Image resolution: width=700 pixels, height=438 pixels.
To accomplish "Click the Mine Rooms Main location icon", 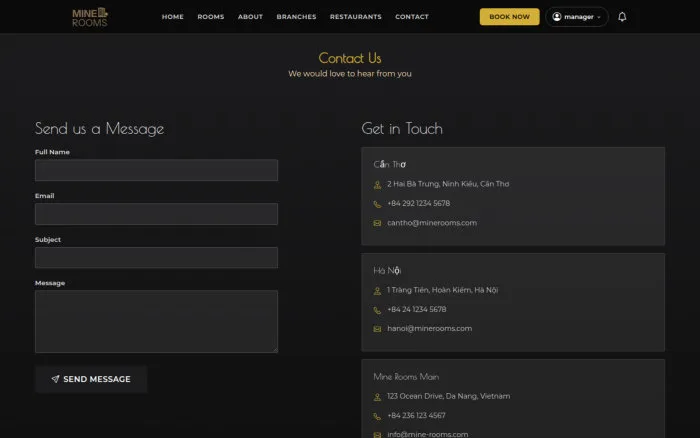I will (377, 397).
